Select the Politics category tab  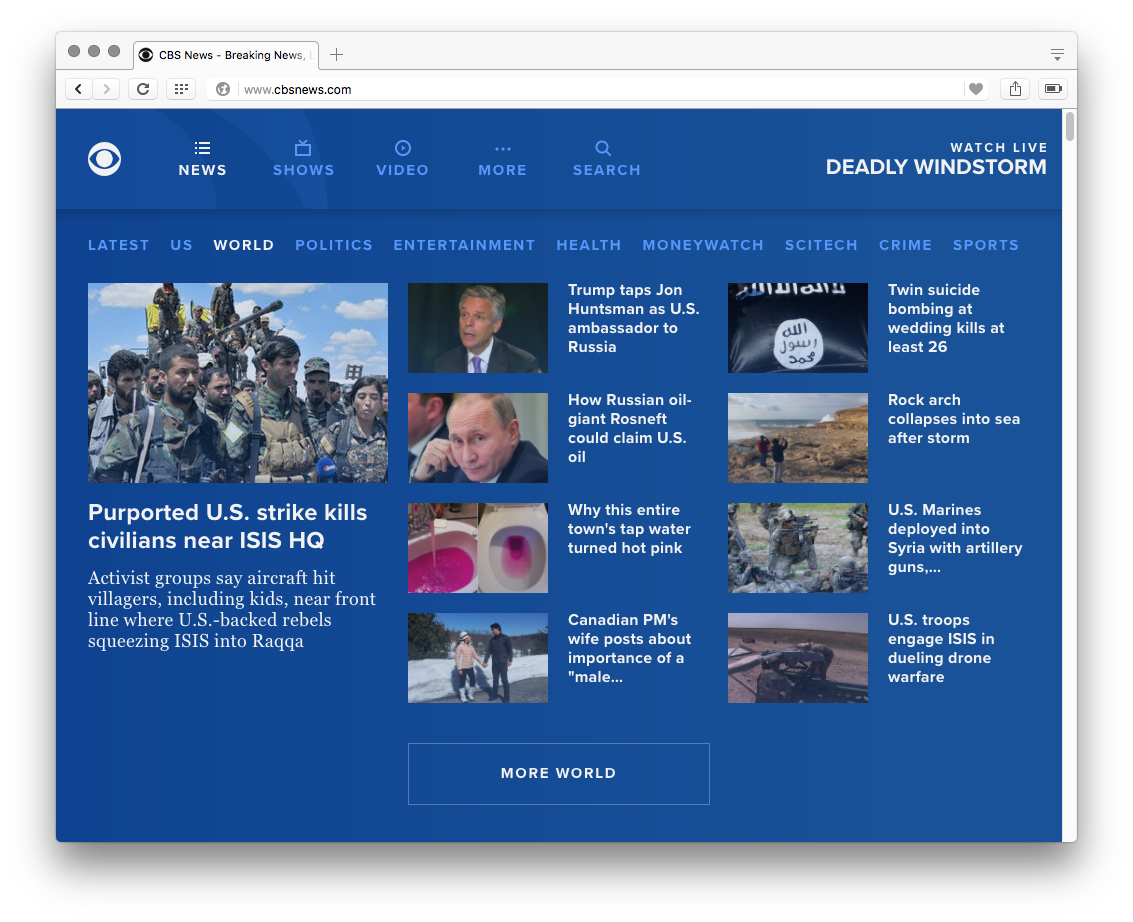click(333, 245)
